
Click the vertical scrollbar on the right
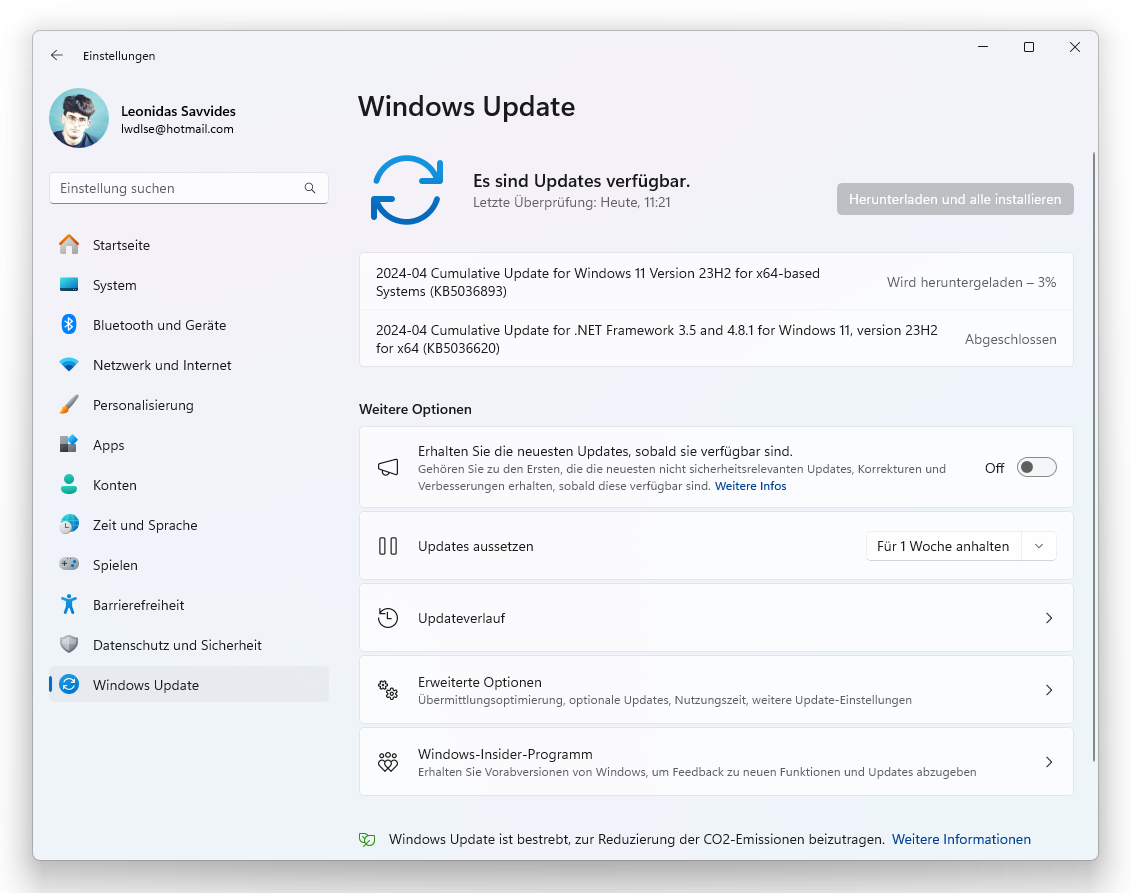click(1093, 456)
